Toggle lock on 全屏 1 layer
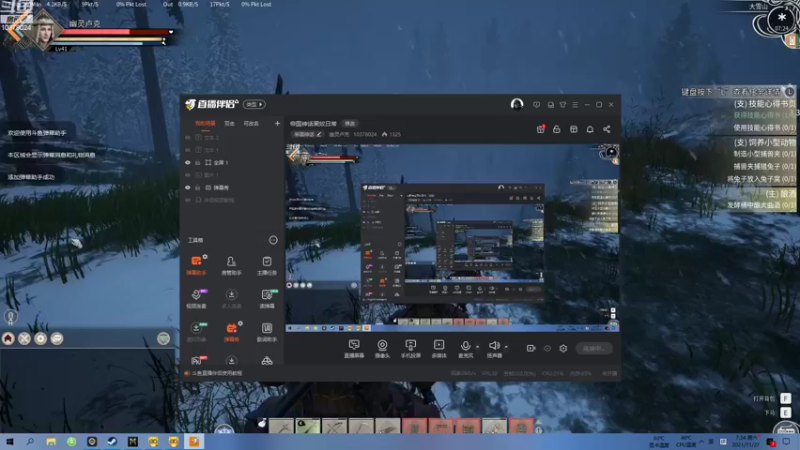The height and width of the screenshot is (450, 800). point(198,163)
